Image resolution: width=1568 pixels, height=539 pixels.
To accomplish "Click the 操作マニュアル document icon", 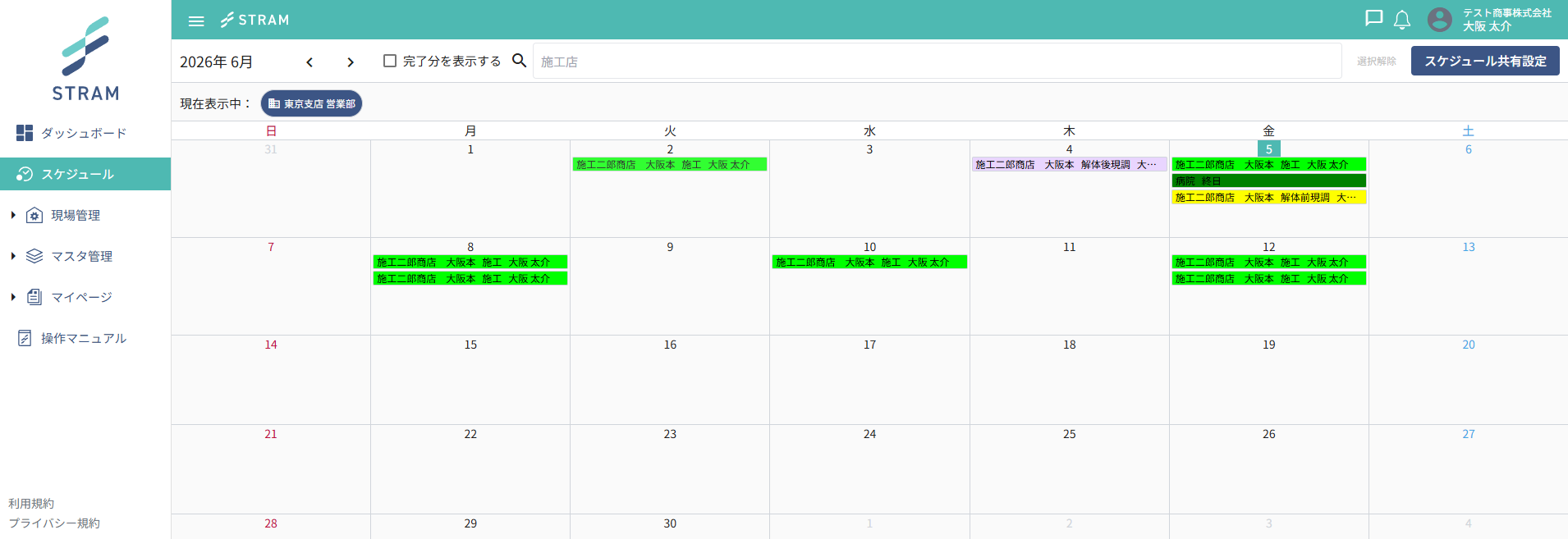I will (x=25, y=338).
